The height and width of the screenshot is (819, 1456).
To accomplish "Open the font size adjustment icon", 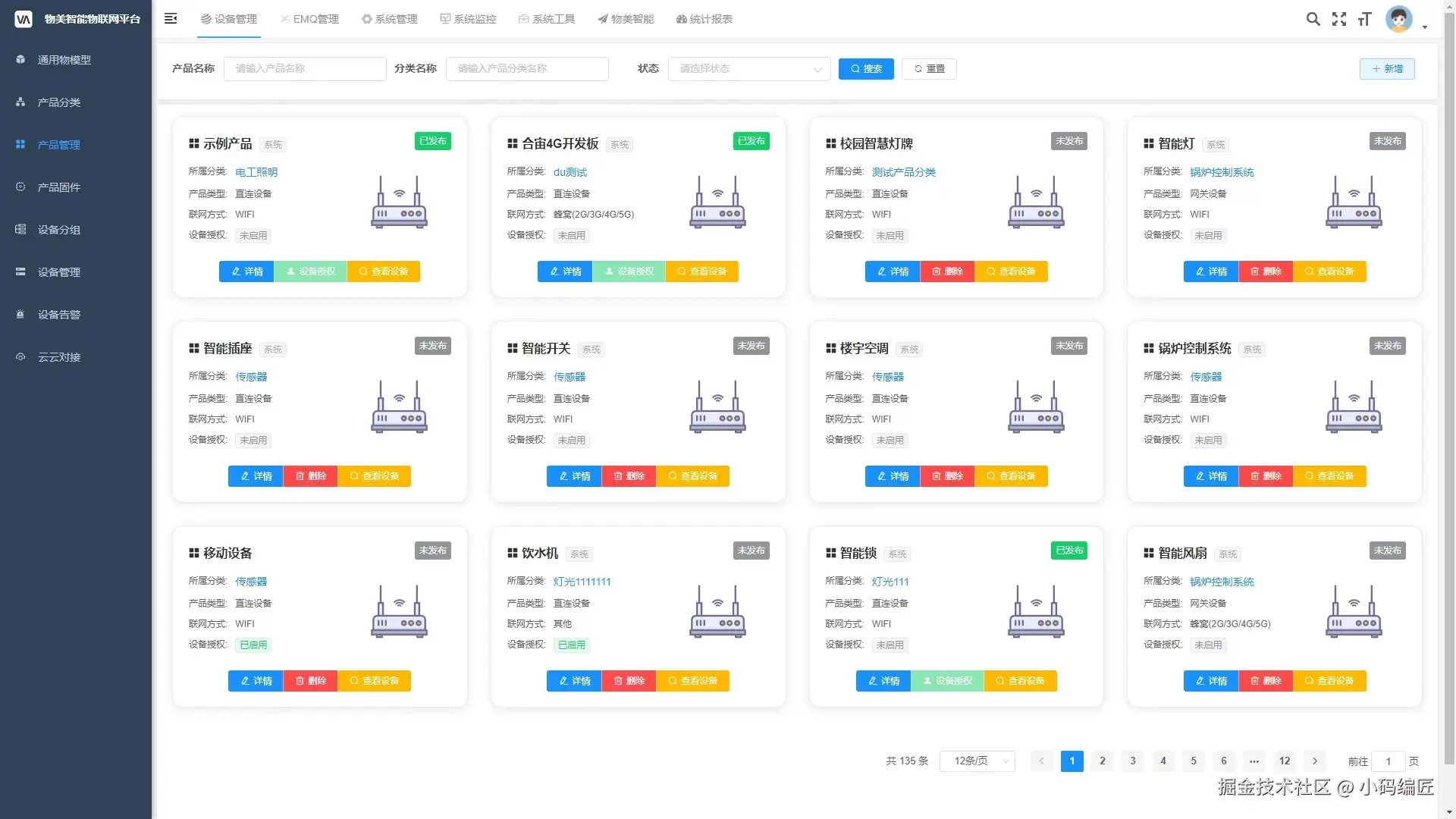I will pyautogui.click(x=1365, y=19).
